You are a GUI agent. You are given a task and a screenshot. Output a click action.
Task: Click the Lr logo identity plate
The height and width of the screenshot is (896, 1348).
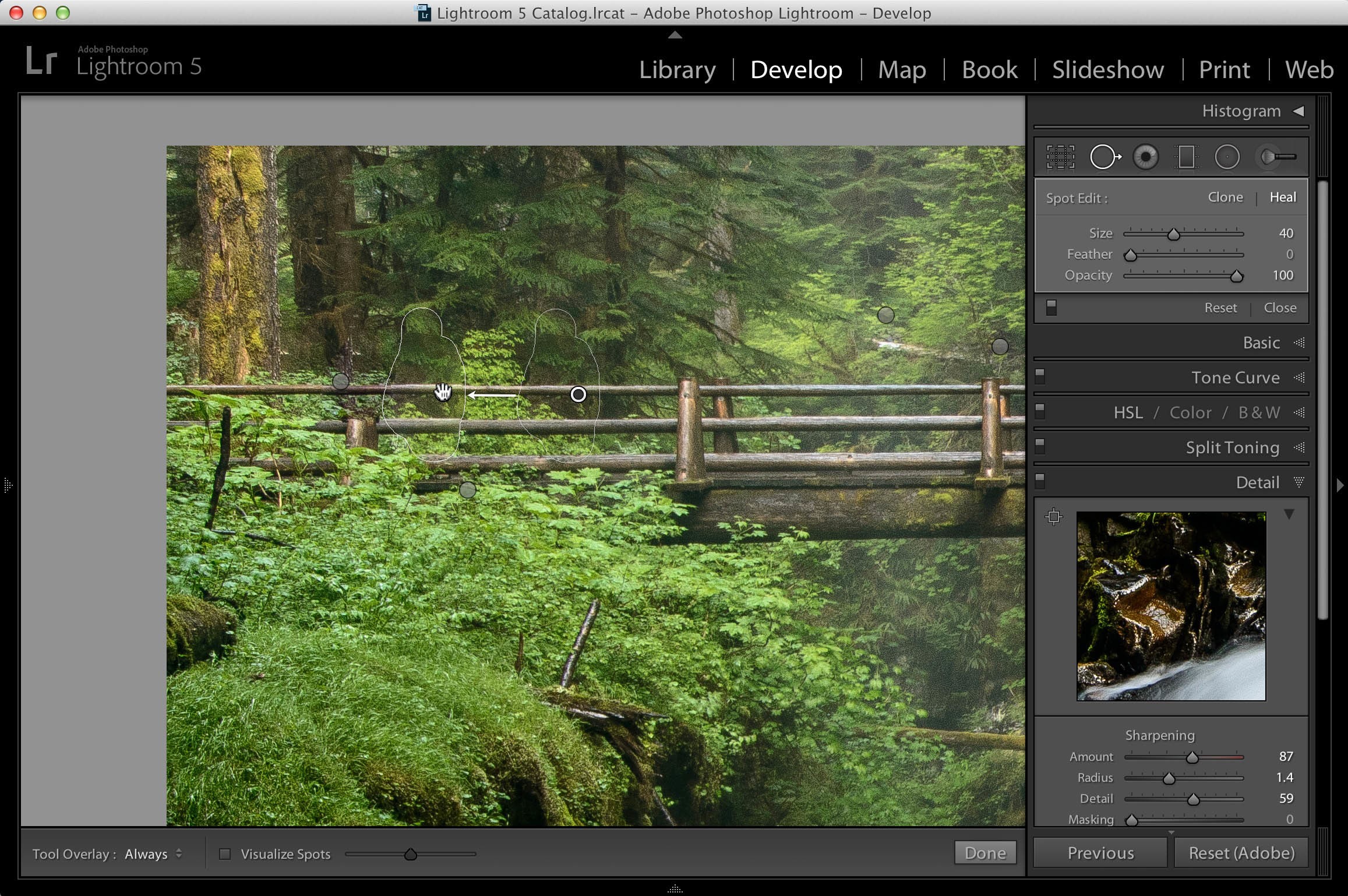(x=41, y=62)
